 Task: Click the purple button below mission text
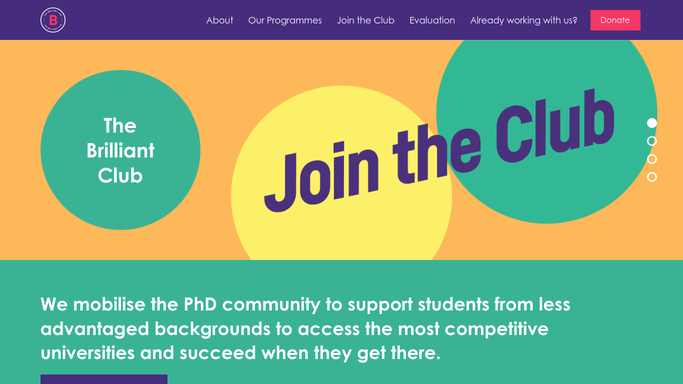click(x=104, y=379)
